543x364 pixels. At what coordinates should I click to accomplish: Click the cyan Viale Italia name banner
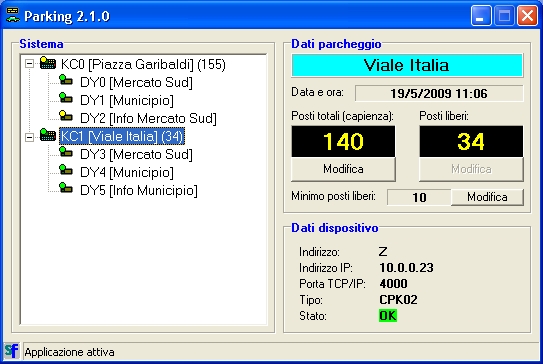point(407,65)
